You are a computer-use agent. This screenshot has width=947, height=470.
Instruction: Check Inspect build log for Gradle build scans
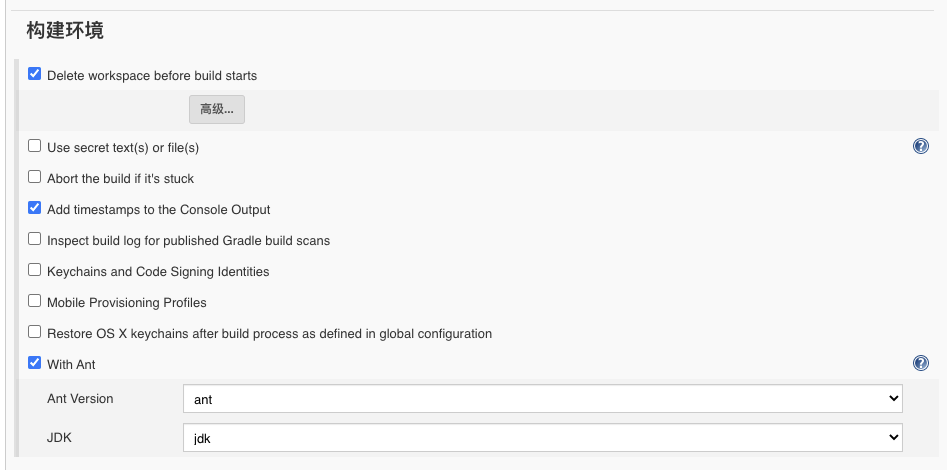pos(34,239)
